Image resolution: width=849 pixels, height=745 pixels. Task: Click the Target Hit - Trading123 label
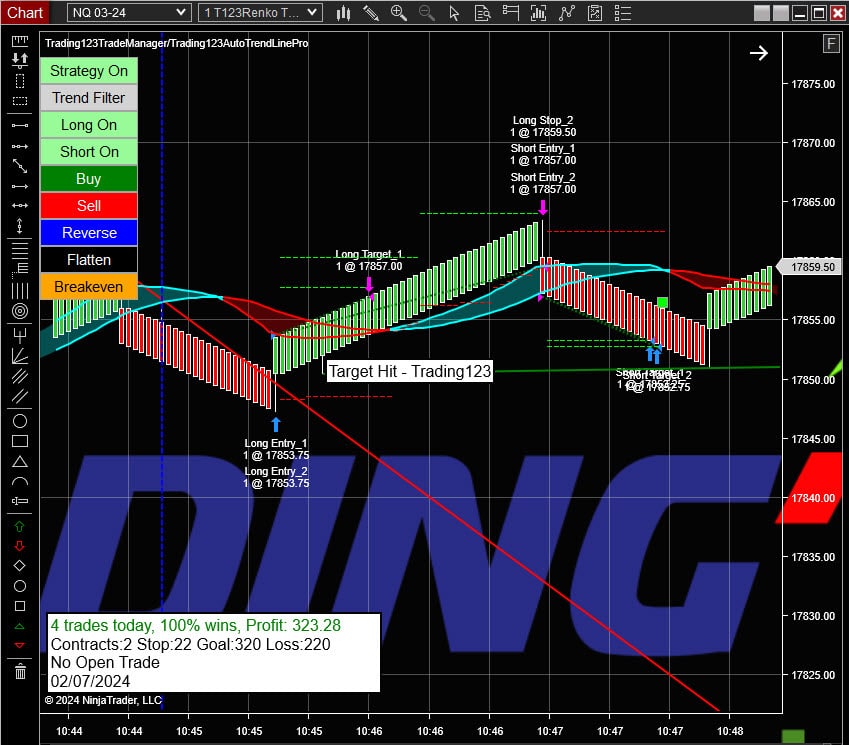[x=410, y=371]
